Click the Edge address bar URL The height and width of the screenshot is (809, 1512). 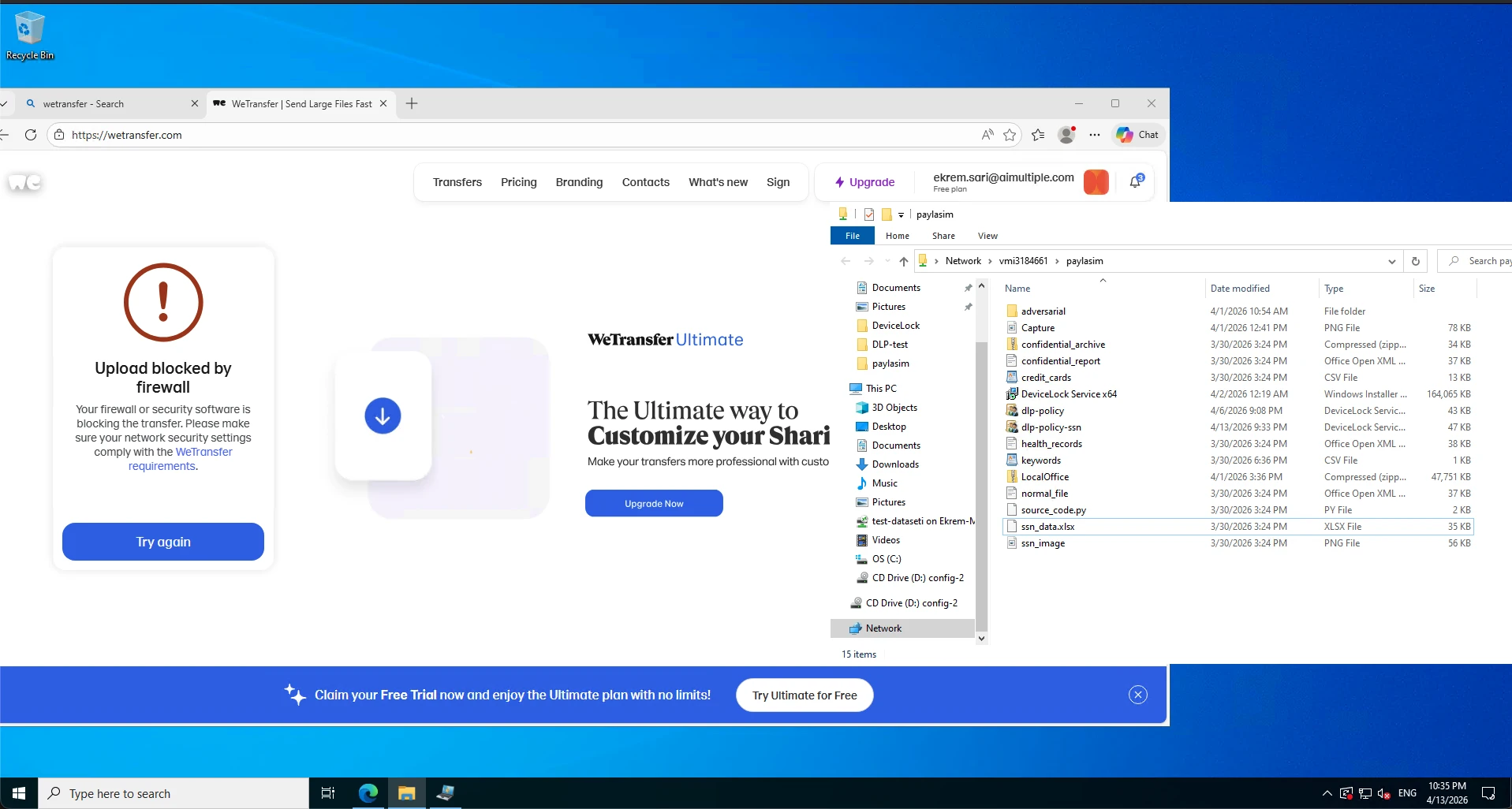126,135
